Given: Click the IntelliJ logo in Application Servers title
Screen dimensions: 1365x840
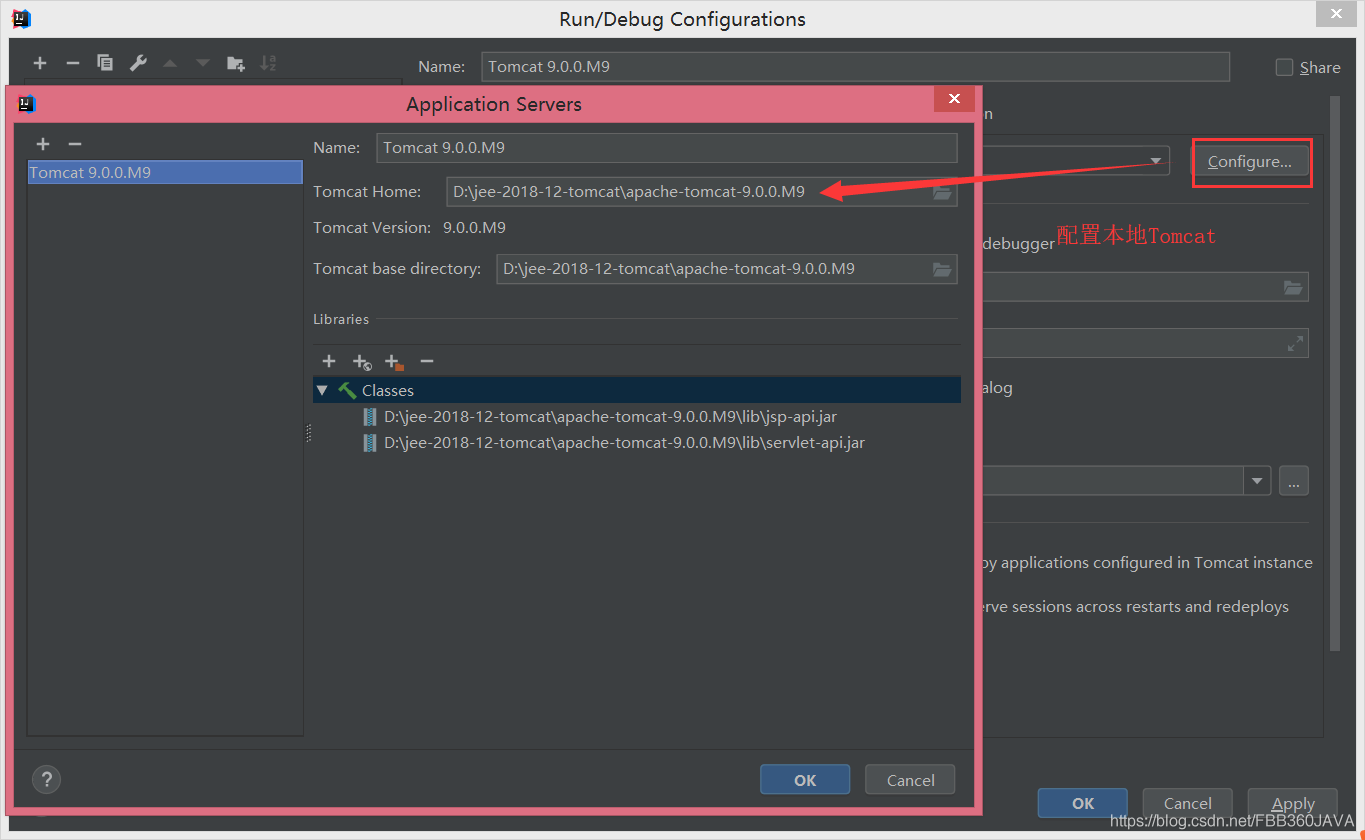Looking at the screenshot, I should pyautogui.click(x=27, y=103).
